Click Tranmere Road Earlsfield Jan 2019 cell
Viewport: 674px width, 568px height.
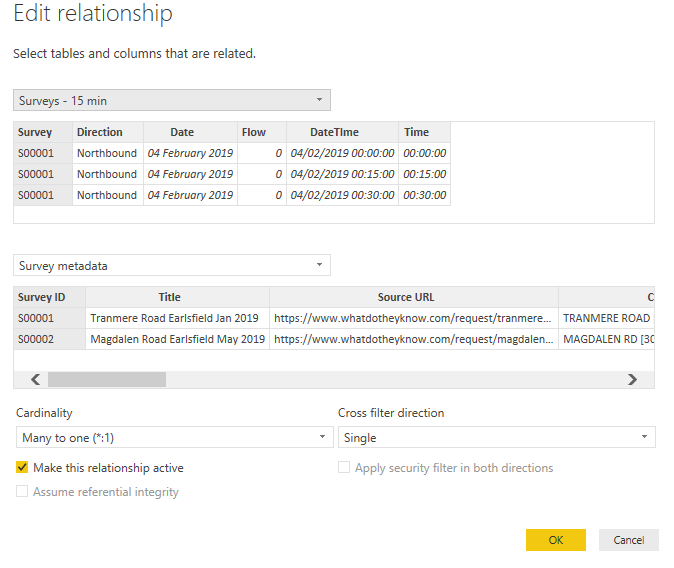(x=178, y=318)
